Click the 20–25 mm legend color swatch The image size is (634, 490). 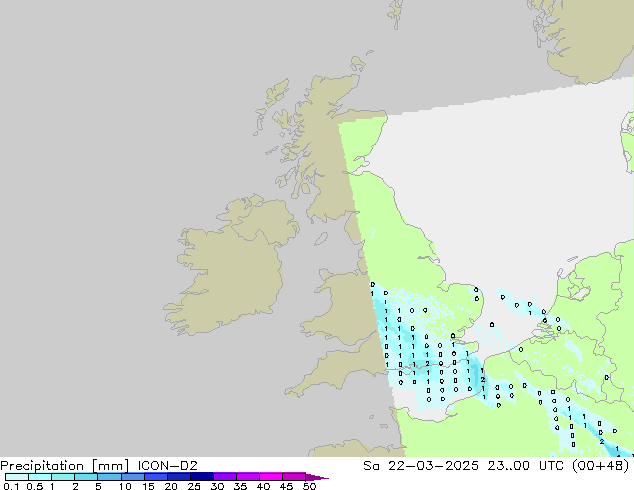(178, 477)
